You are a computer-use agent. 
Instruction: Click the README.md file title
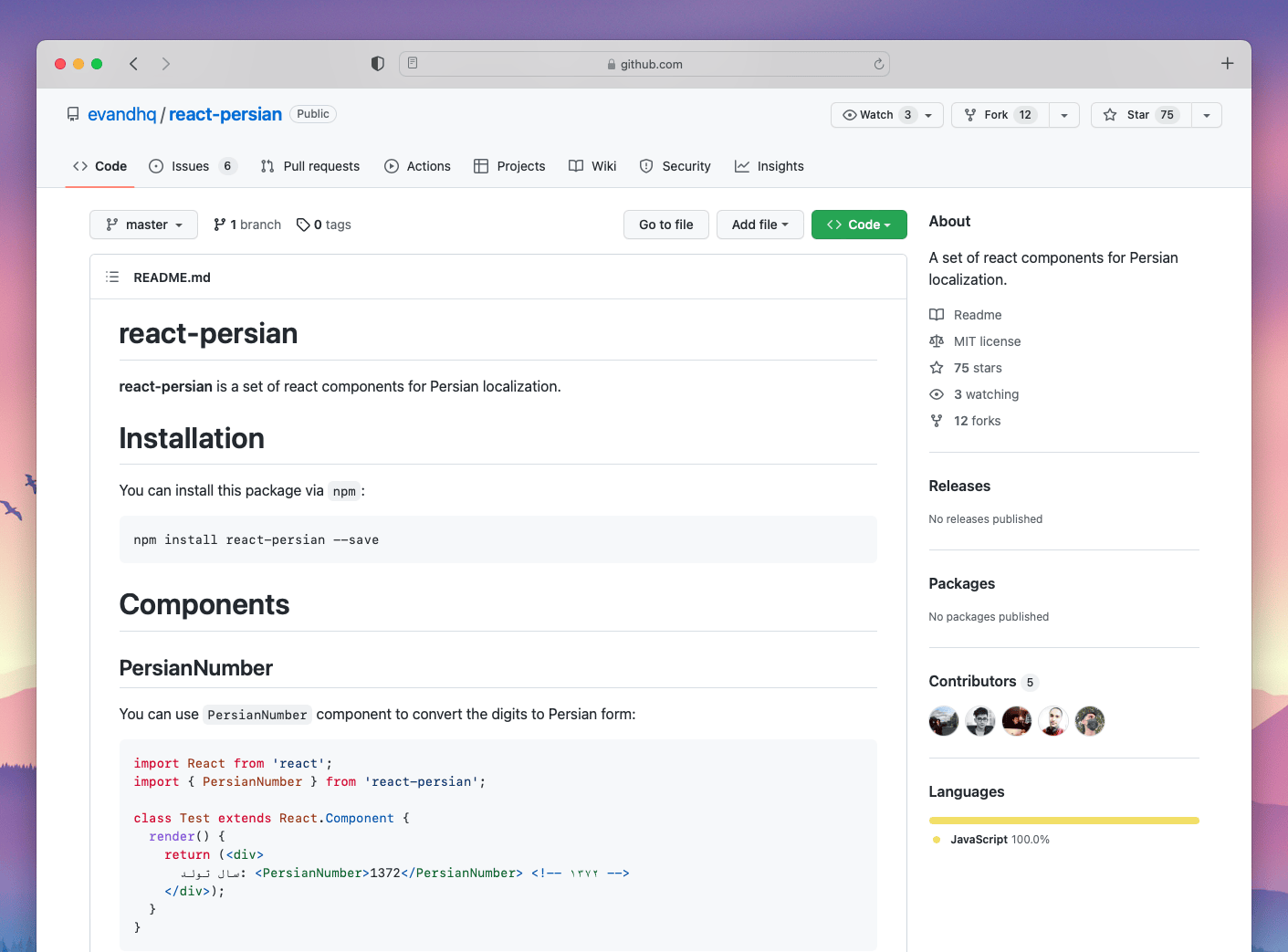coord(172,277)
